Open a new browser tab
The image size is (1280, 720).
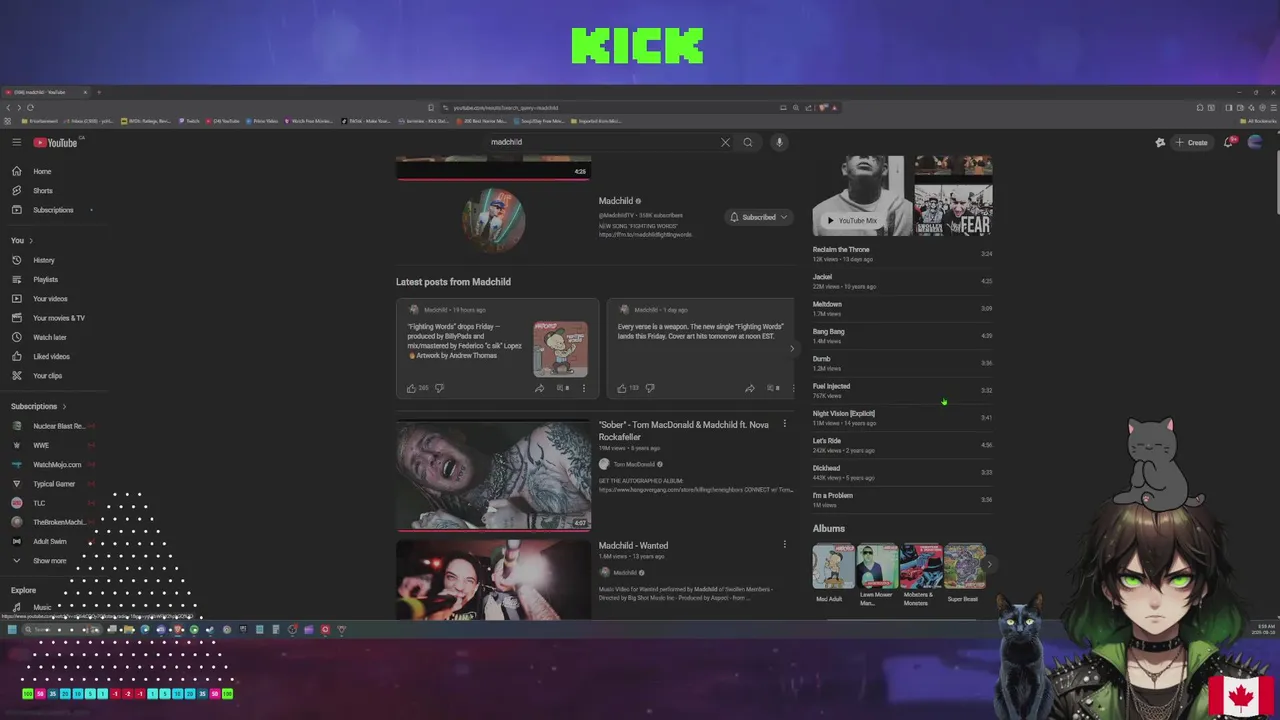coord(98,92)
